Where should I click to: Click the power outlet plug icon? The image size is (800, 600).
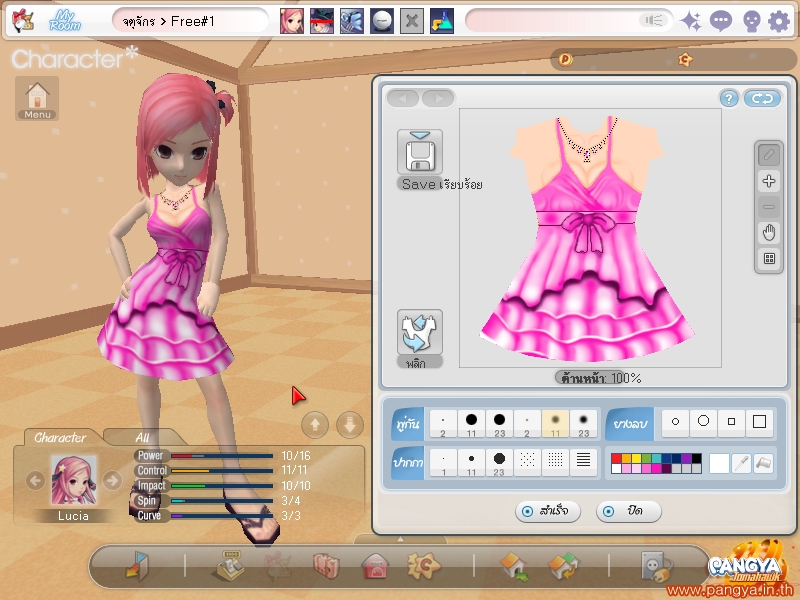tap(657, 566)
